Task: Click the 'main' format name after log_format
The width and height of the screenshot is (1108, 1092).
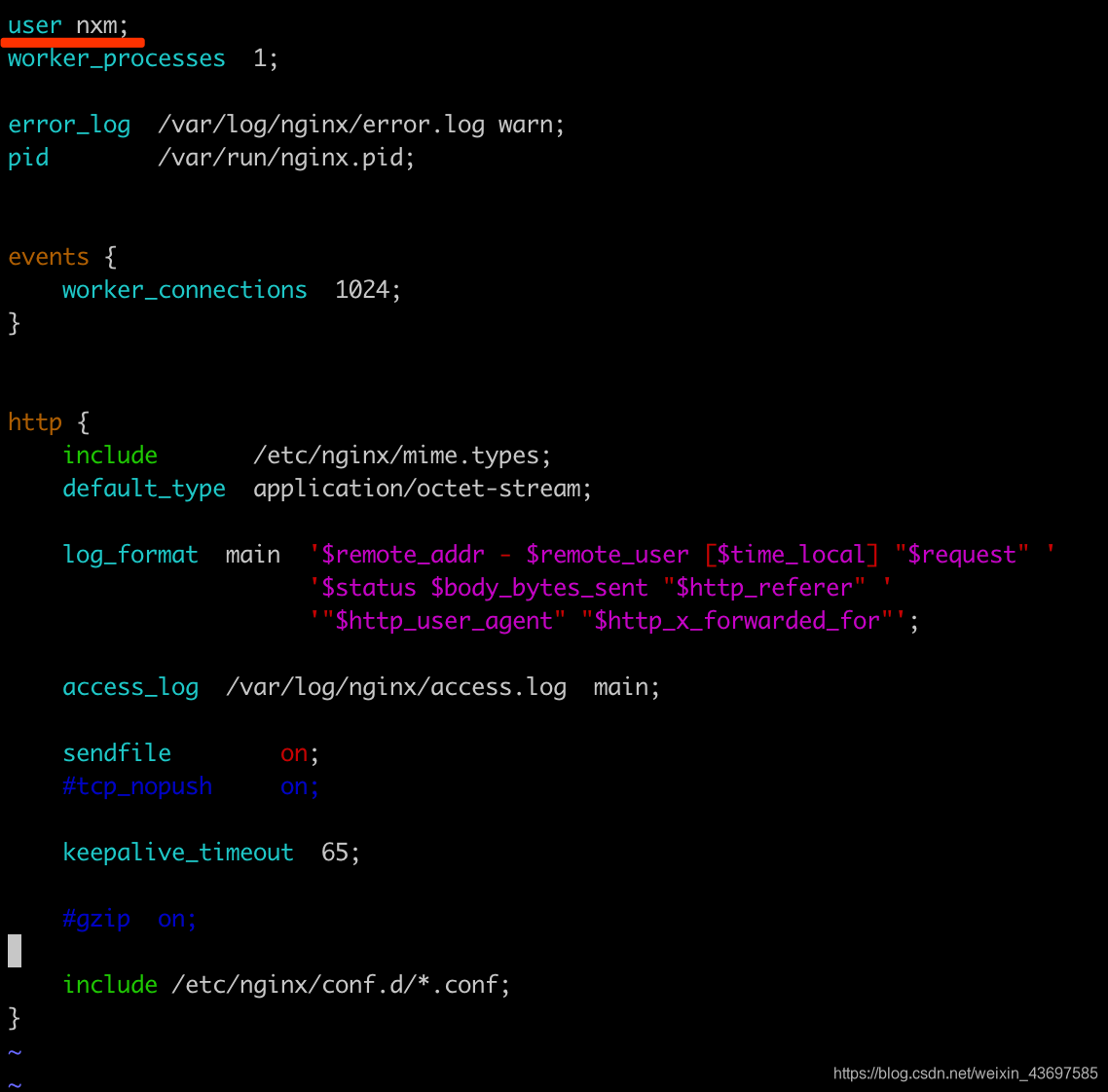Action: coord(253,555)
